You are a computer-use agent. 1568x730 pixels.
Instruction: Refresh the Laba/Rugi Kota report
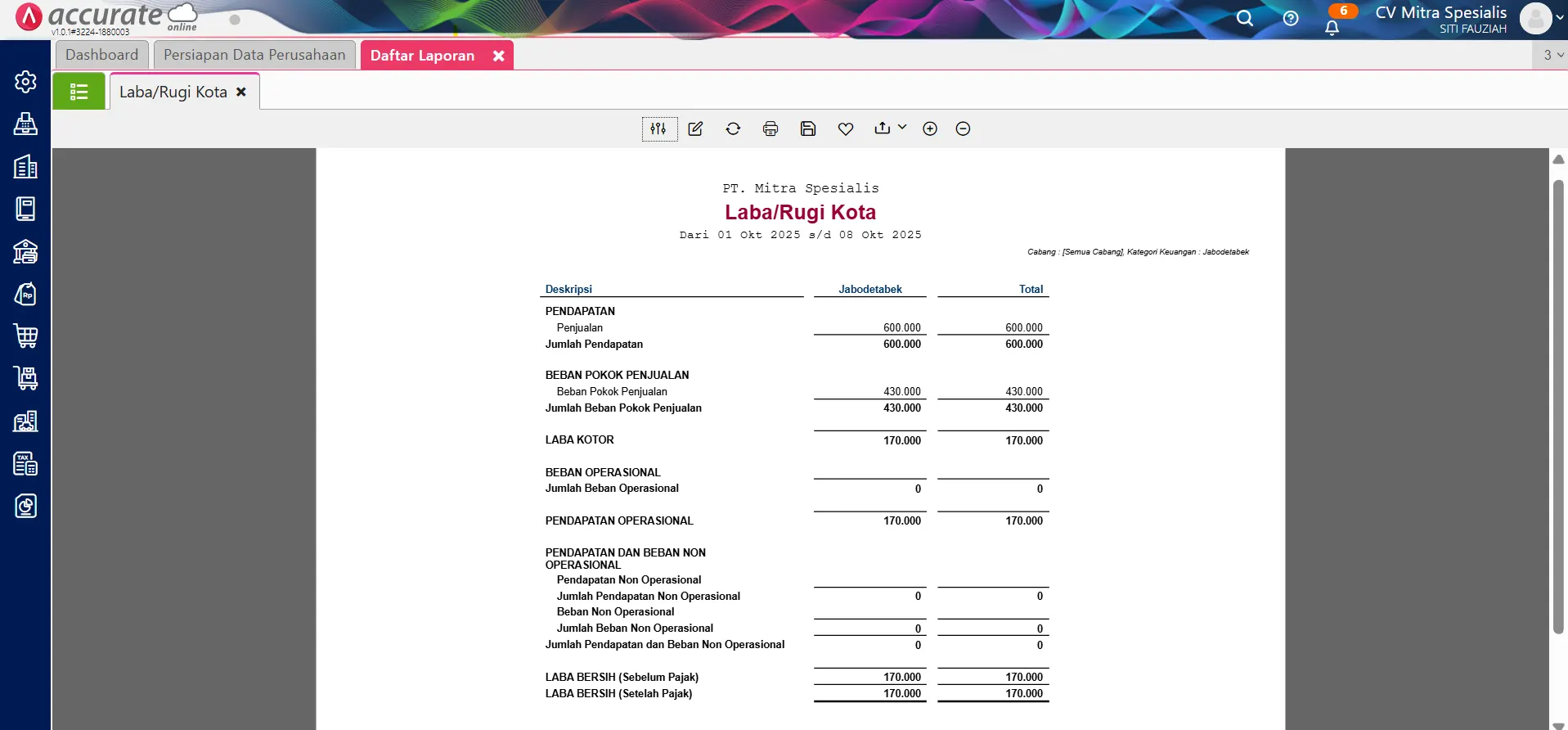click(733, 128)
